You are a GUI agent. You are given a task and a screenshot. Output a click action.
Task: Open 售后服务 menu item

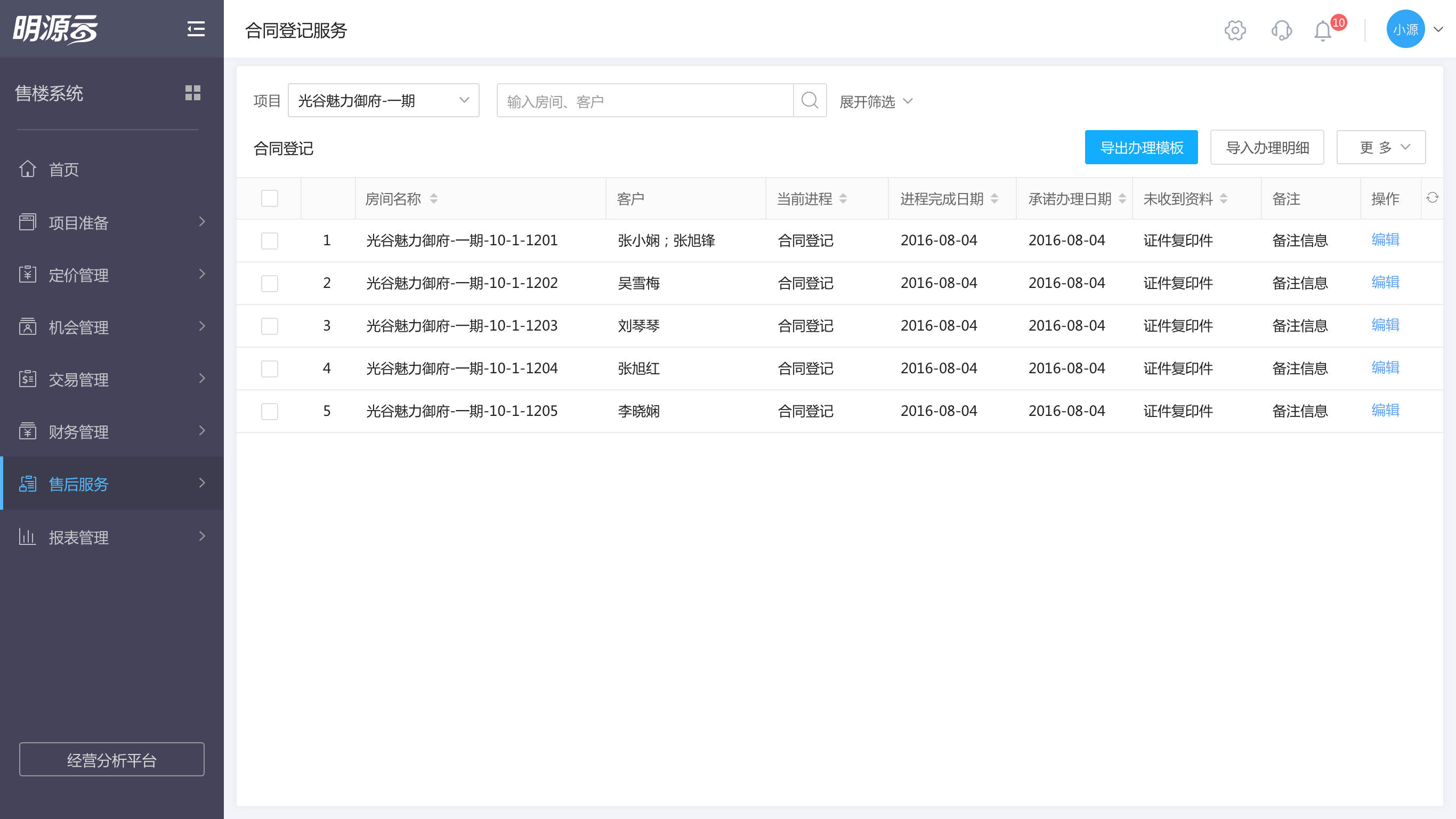(x=112, y=484)
